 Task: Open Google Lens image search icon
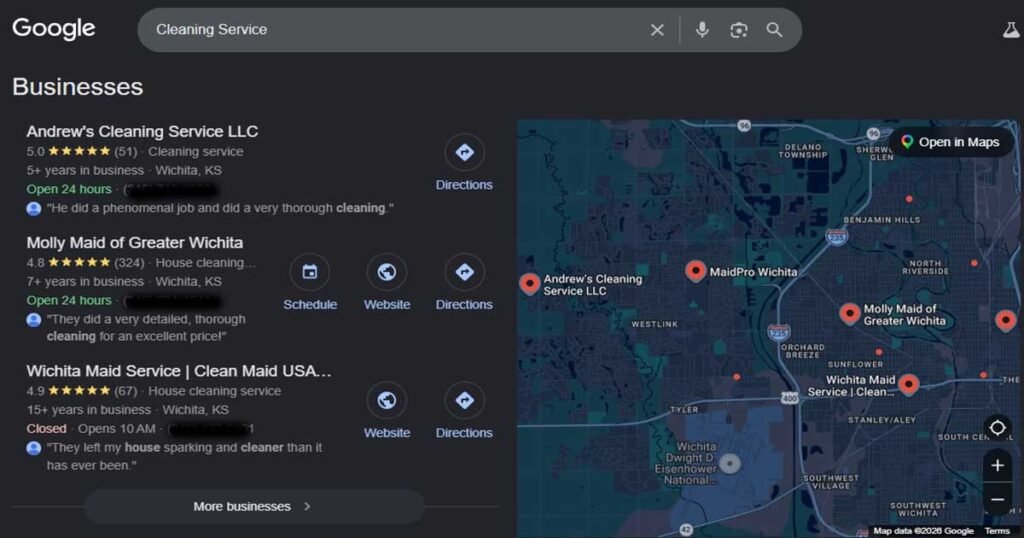coord(739,30)
